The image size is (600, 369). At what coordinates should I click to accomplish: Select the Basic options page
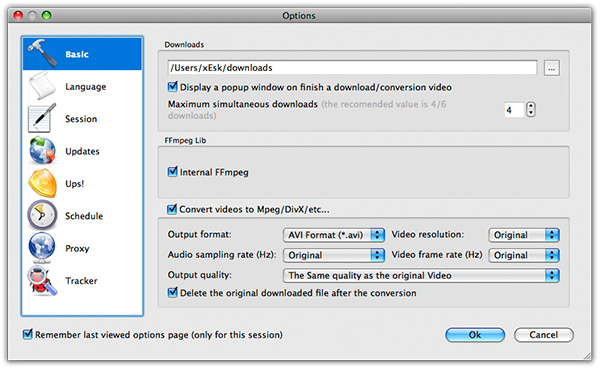point(82,54)
